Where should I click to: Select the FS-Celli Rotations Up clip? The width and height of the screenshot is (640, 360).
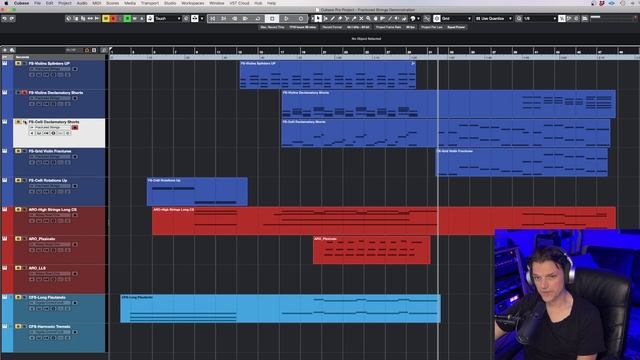pyautogui.click(x=197, y=191)
